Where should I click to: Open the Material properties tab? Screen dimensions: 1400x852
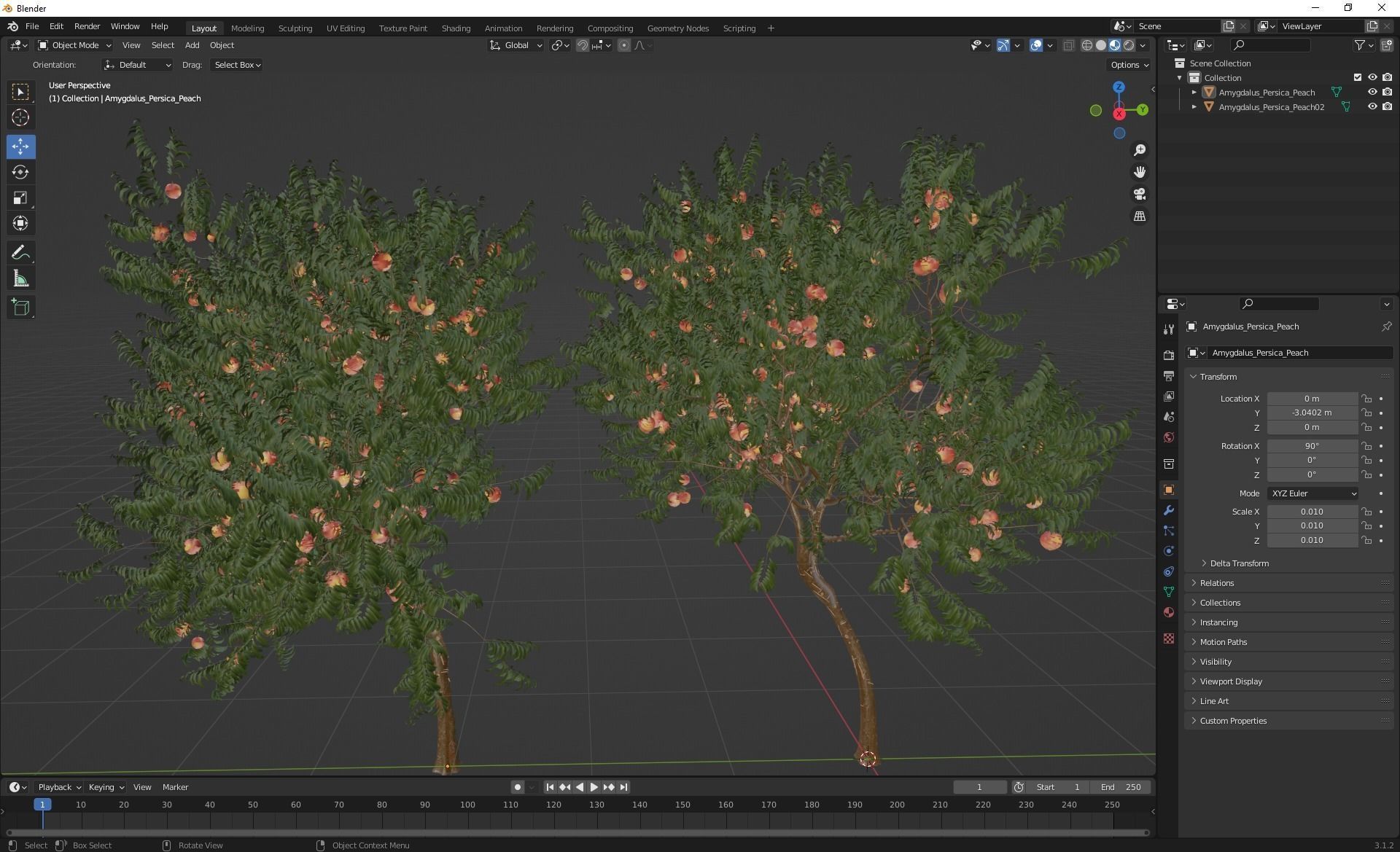pyautogui.click(x=1169, y=612)
